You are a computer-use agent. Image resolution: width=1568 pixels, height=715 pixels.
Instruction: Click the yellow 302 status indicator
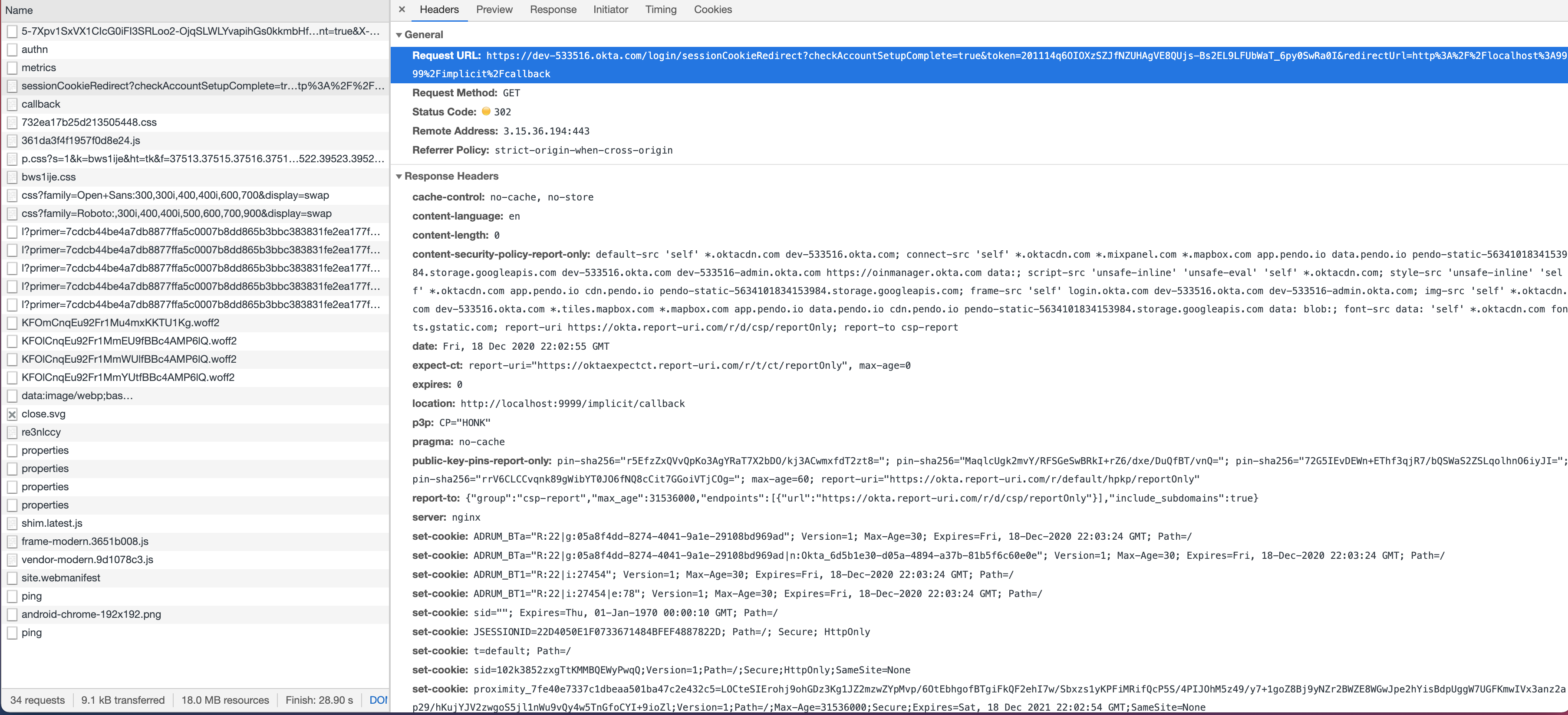(486, 112)
